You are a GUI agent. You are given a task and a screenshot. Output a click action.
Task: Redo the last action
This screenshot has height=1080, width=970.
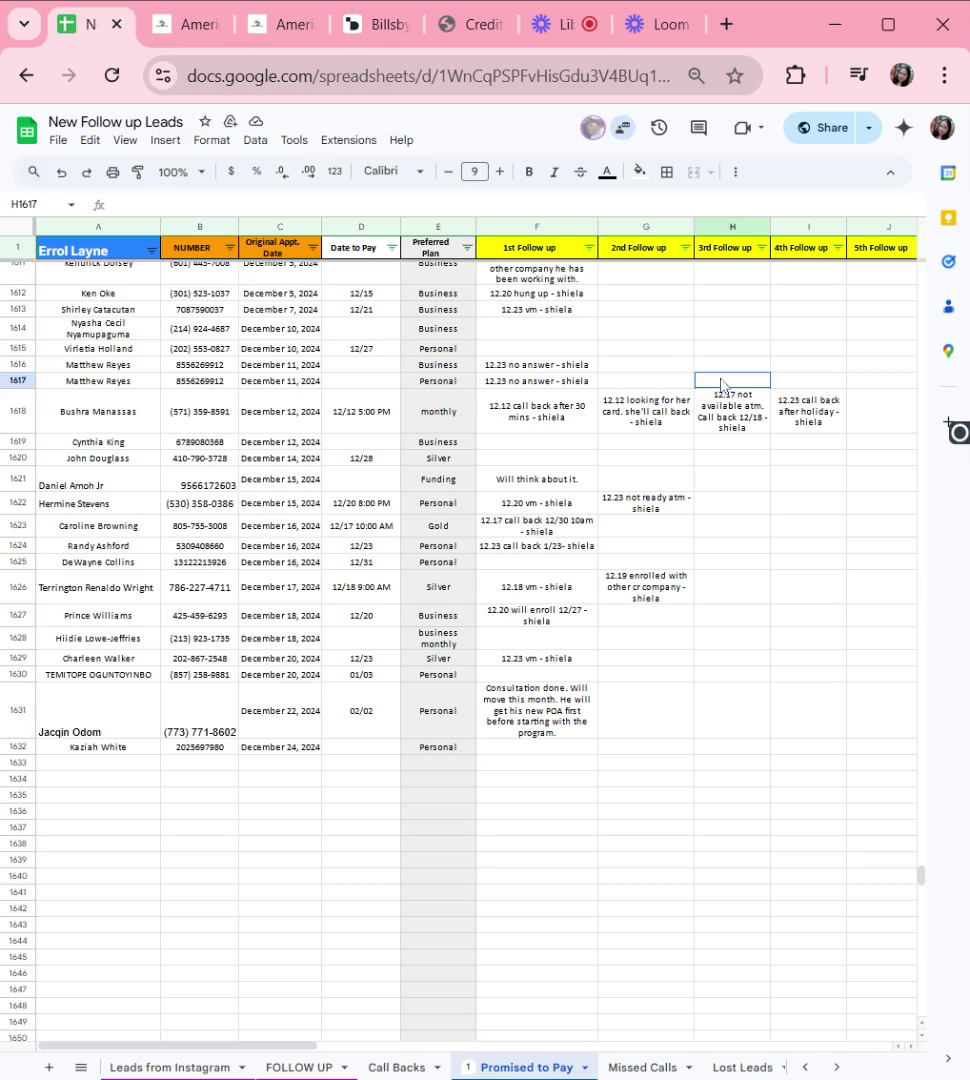pyautogui.click(x=87, y=172)
